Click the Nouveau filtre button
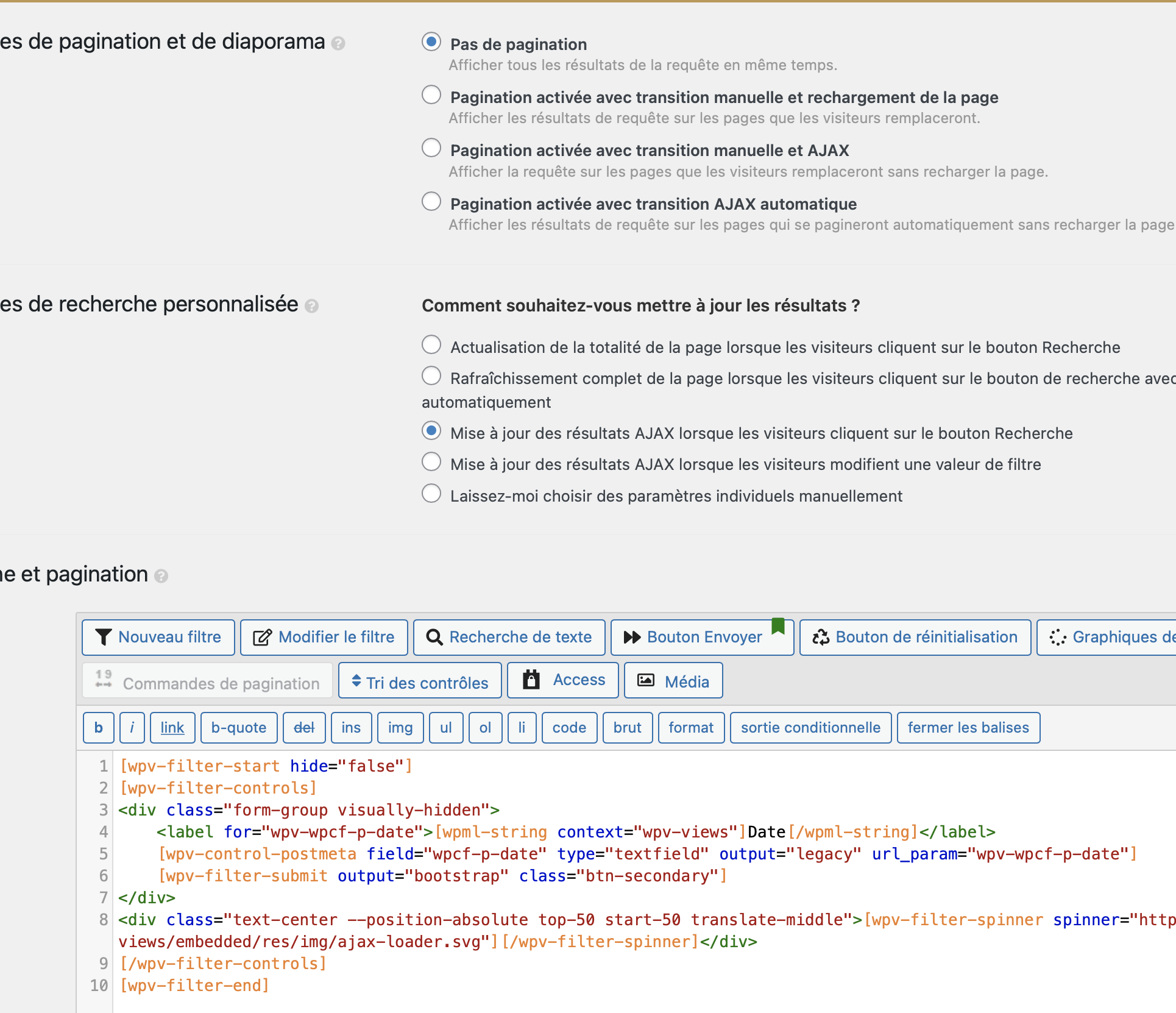The image size is (1176, 1013). pyautogui.click(x=158, y=638)
